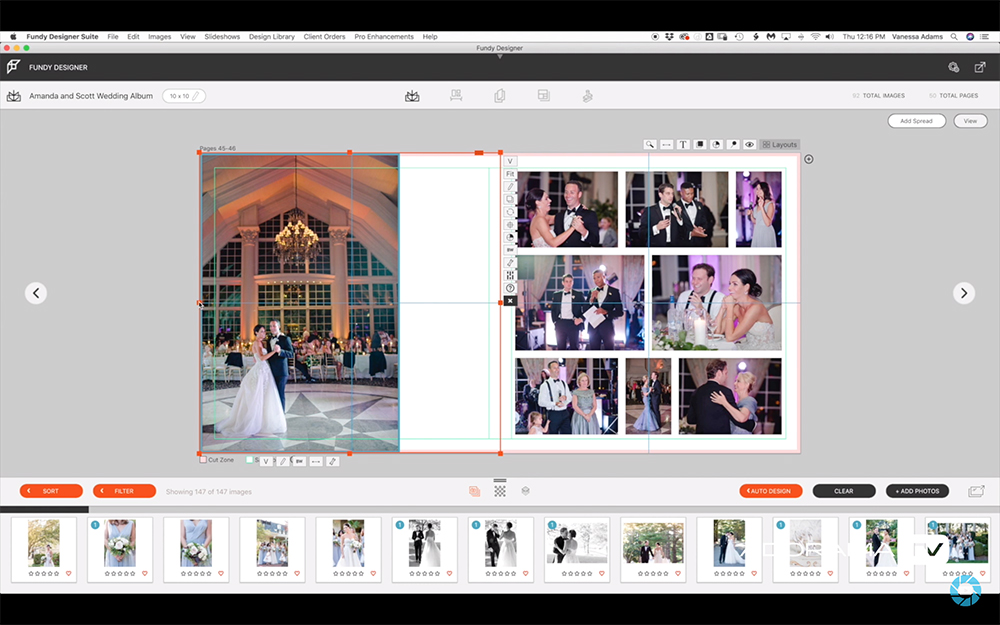Open the Pro Enhancements menu
Screen dimensions: 1000x625
[x=385, y=37]
